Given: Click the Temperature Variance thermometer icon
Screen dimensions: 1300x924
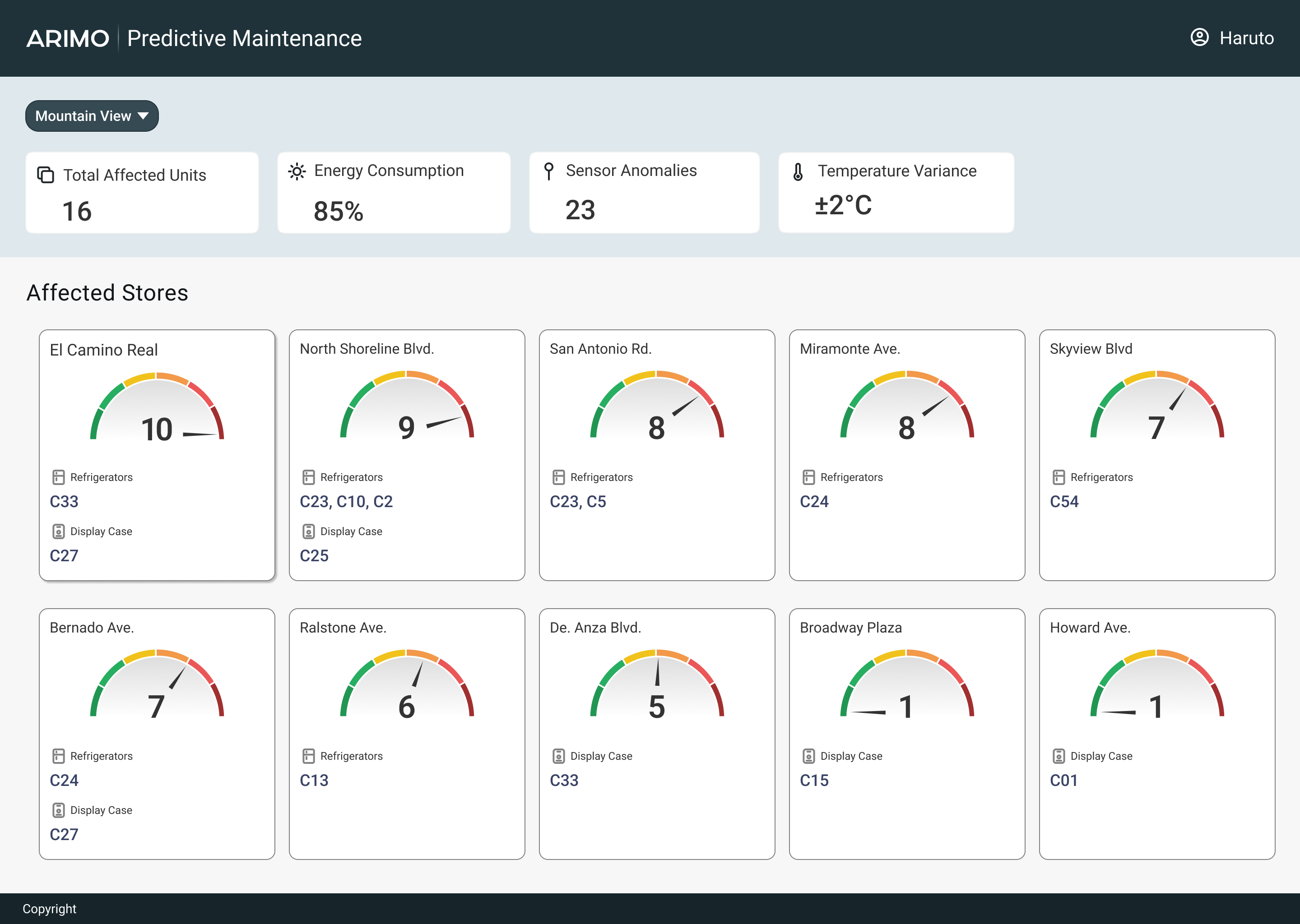Looking at the screenshot, I should click(x=798, y=171).
